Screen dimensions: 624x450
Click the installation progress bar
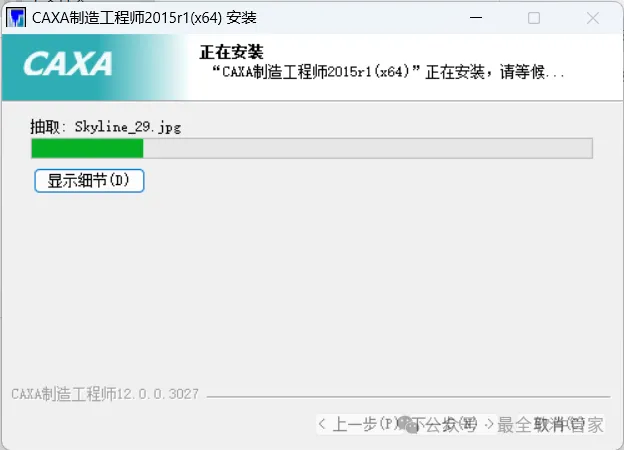(312, 148)
